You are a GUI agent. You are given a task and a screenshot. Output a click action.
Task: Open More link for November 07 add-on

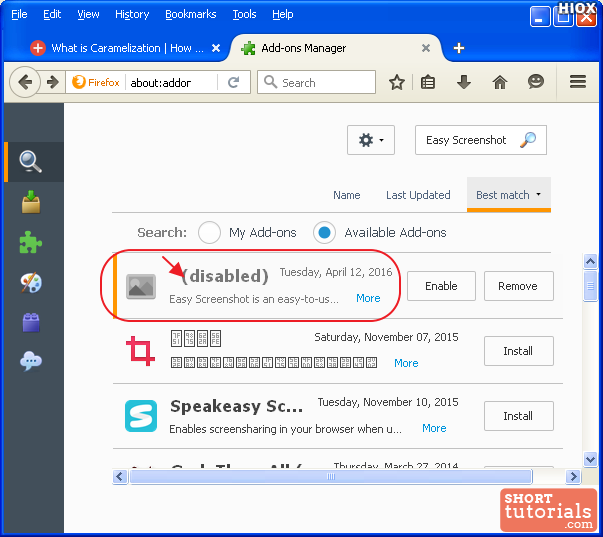[x=406, y=363]
